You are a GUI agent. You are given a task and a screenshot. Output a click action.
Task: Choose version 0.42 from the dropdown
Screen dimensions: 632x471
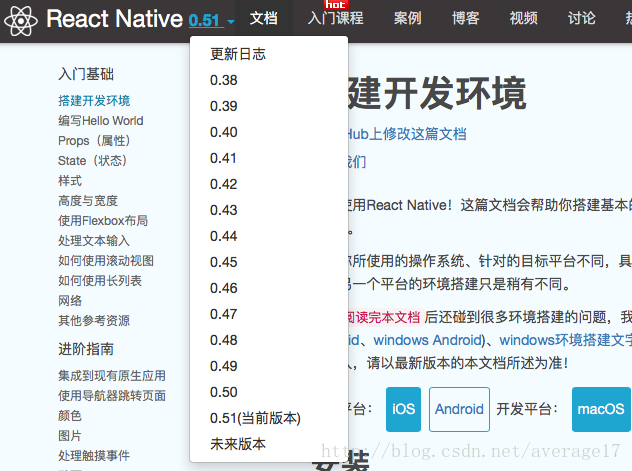point(224,184)
